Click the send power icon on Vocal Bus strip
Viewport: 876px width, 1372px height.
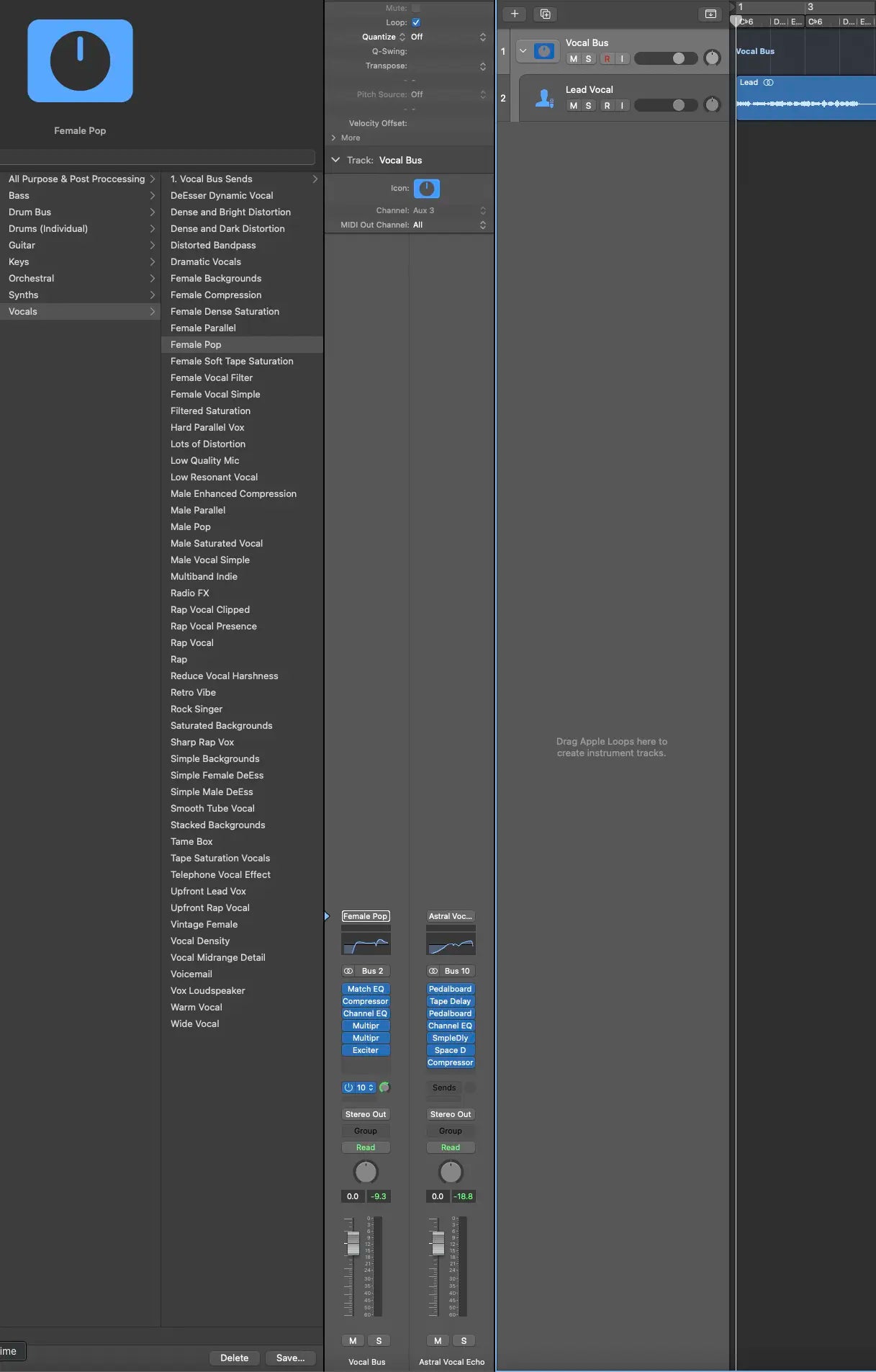tap(348, 1088)
